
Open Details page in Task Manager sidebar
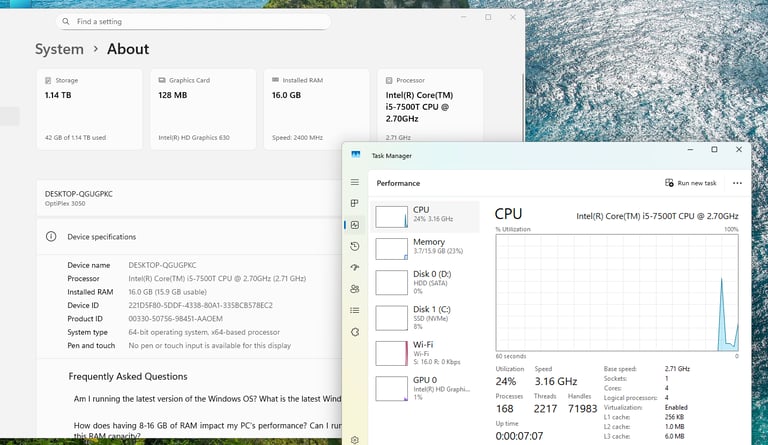click(355, 310)
